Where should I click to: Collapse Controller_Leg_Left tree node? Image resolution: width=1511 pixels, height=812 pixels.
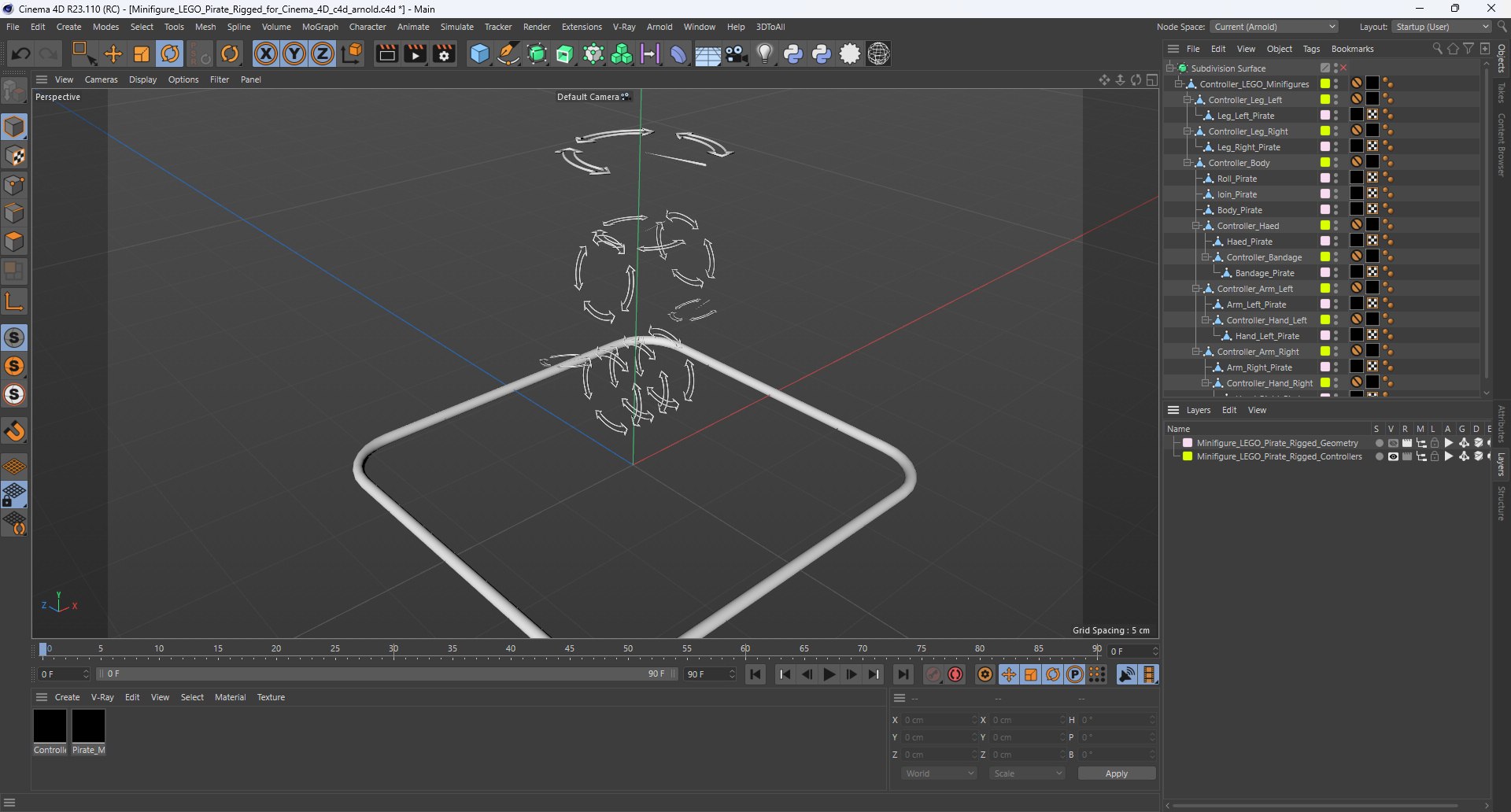pyautogui.click(x=1188, y=100)
